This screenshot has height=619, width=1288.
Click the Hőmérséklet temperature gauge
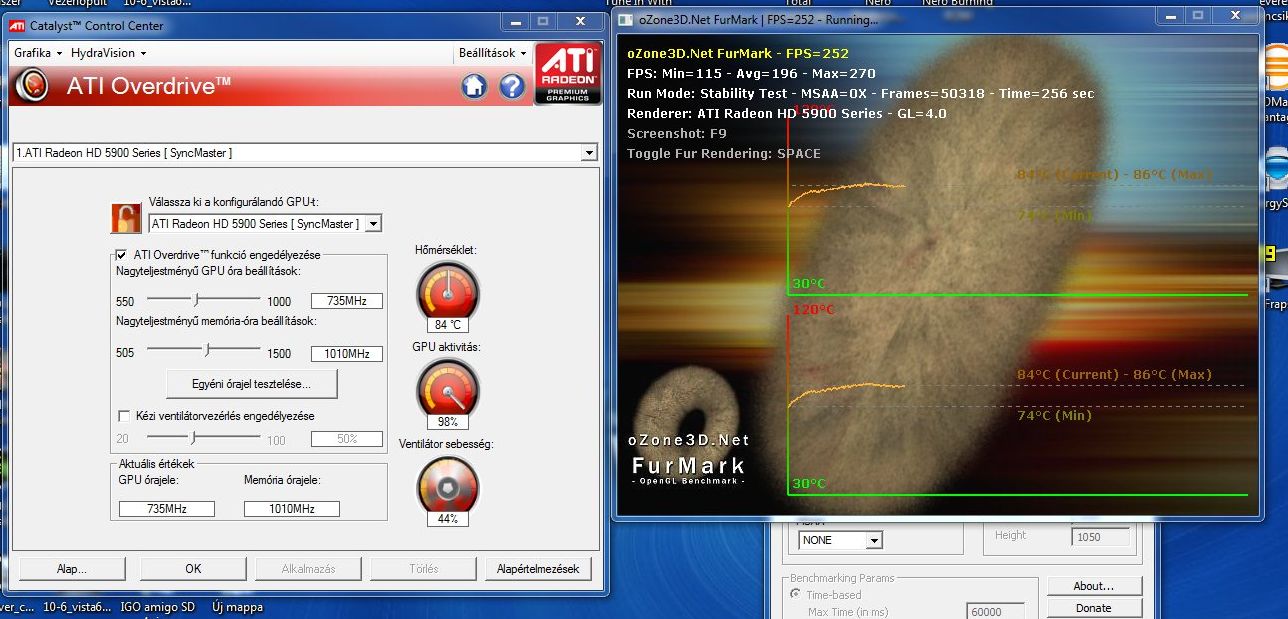(x=447, y=291)
